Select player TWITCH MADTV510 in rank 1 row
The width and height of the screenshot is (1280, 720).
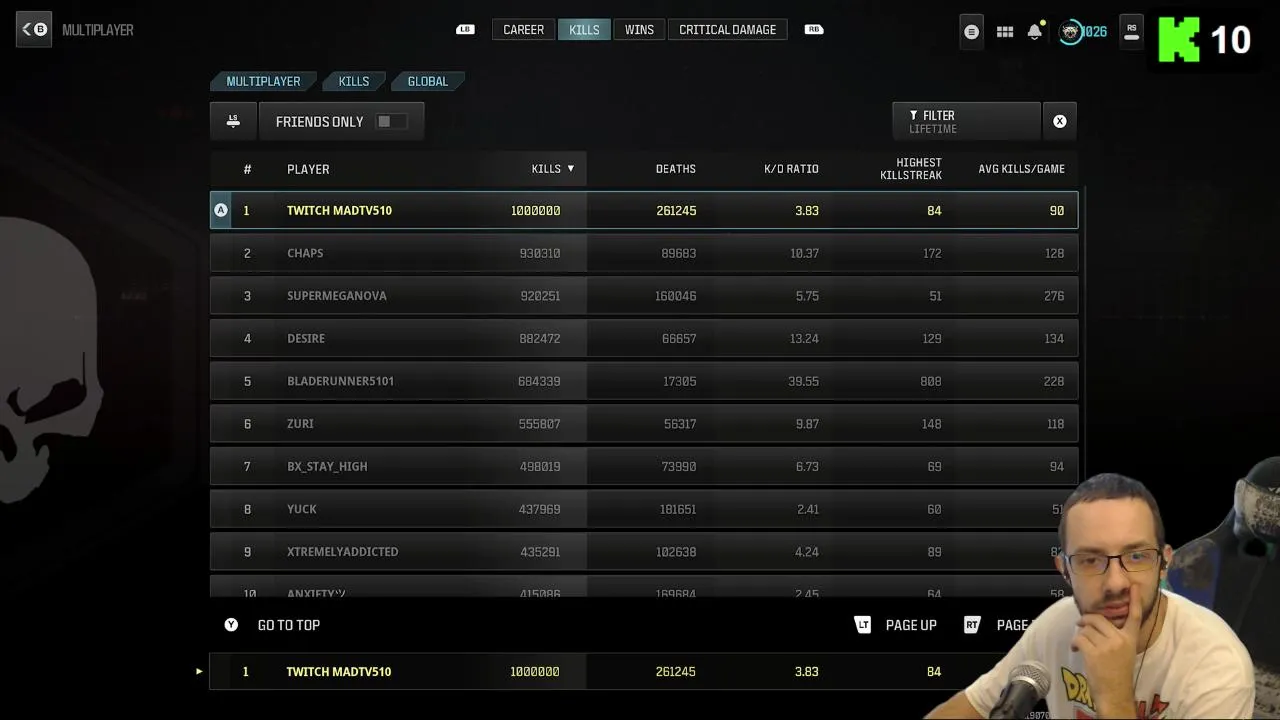tap(644, 210)
